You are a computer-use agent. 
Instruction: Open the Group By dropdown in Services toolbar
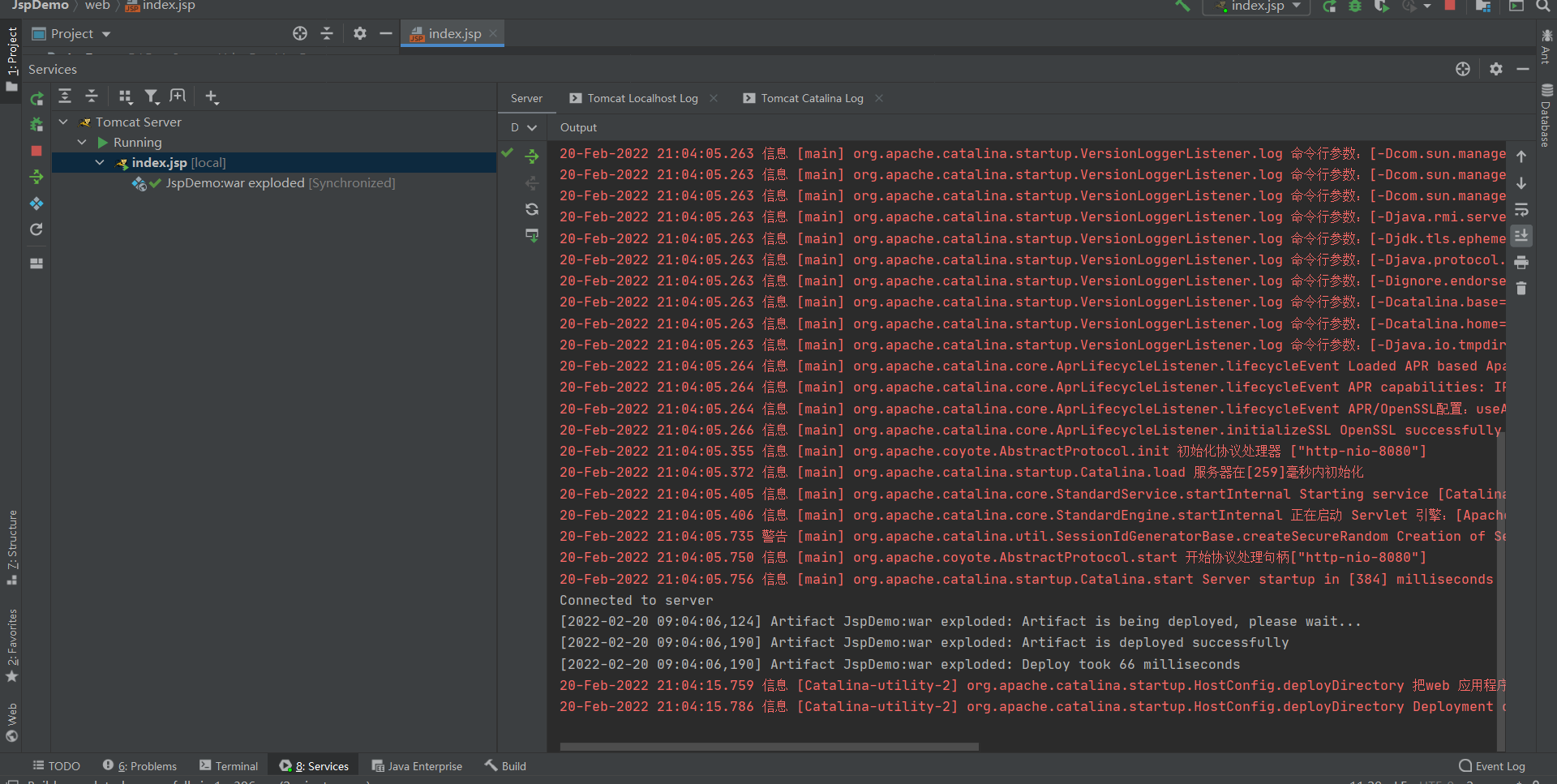(x=125, y=97)
